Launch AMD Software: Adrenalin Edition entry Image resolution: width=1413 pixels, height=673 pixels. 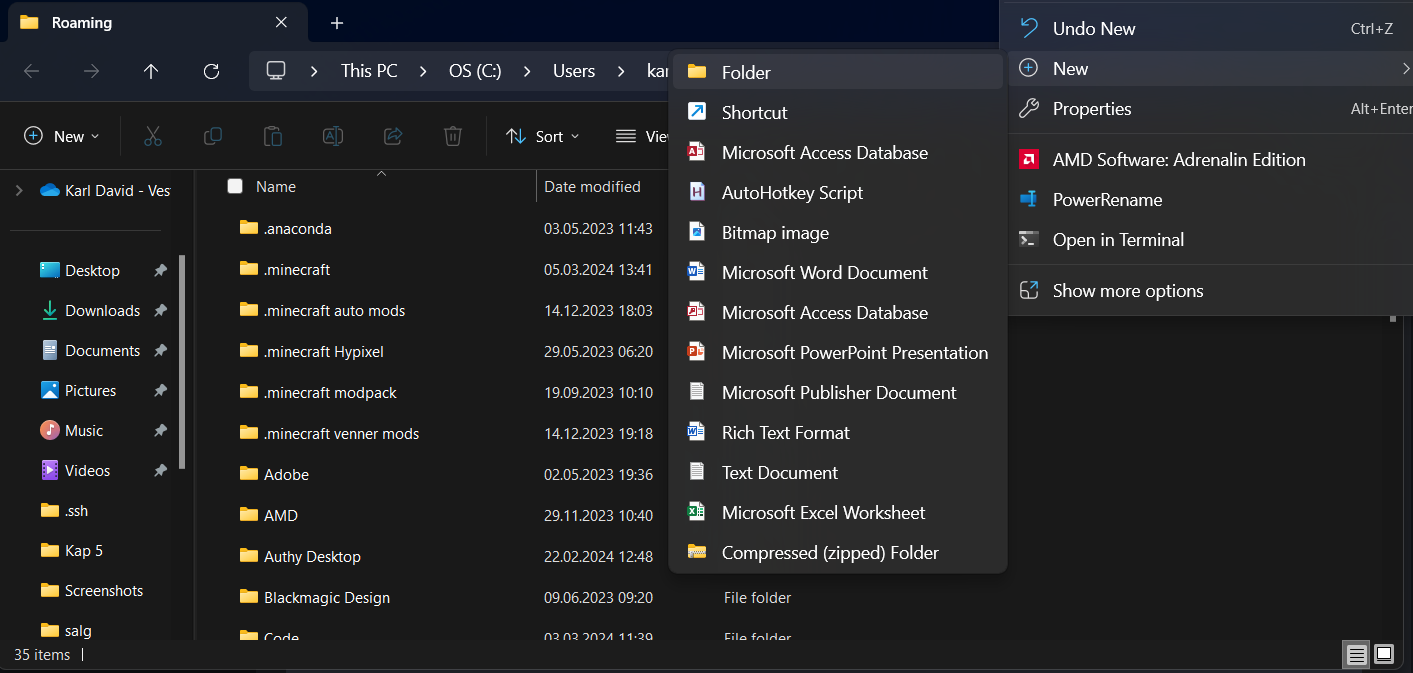tap(1210, 159)
